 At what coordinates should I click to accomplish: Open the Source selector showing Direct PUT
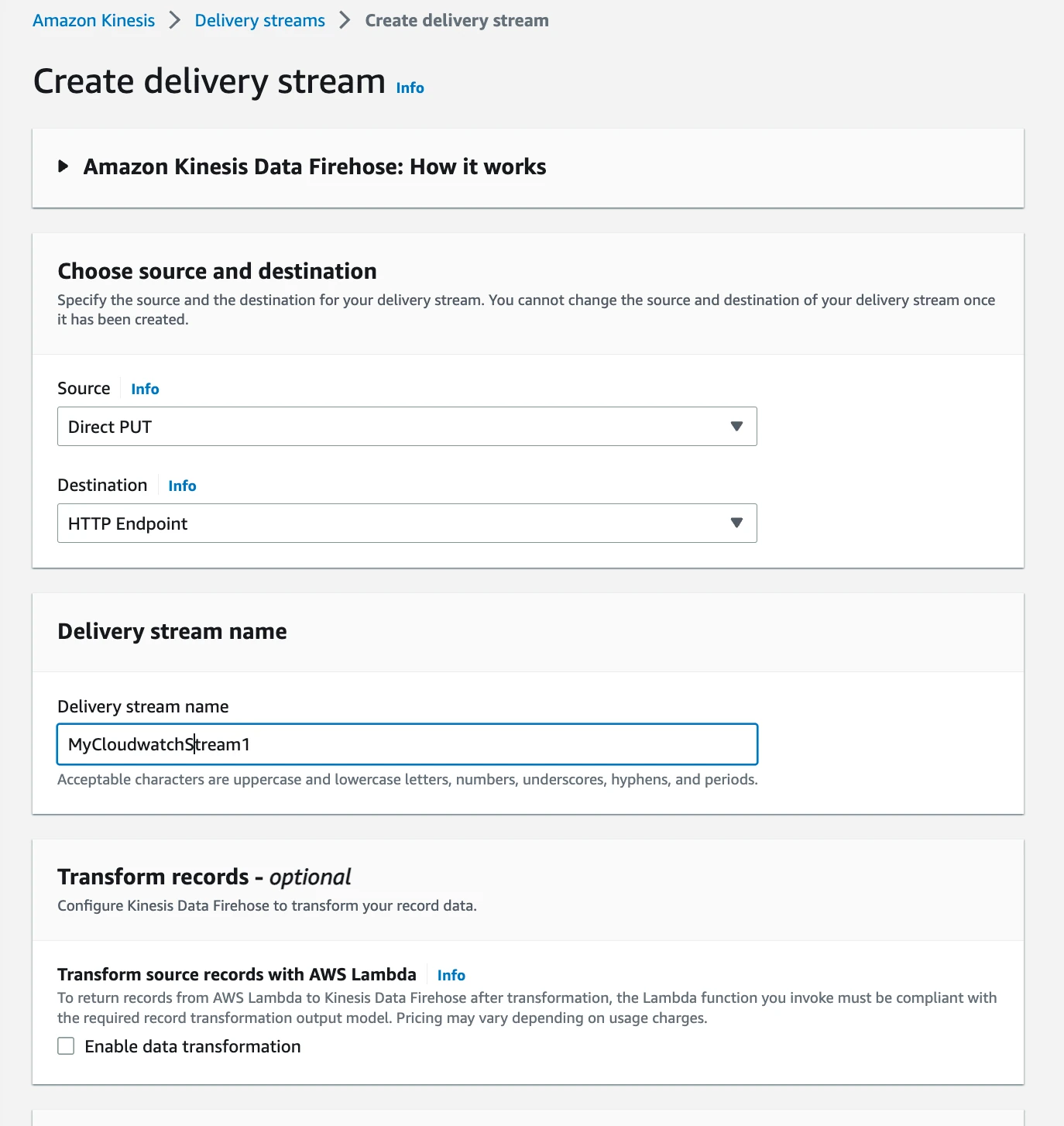pyautogui.click(x=407, y=426)
